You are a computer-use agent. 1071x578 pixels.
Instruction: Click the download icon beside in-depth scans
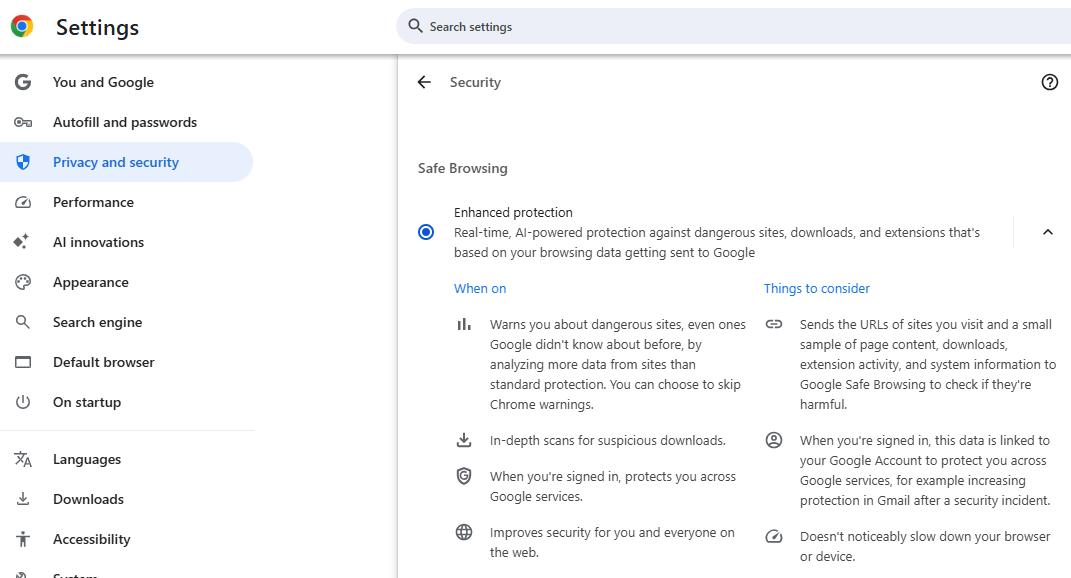point(464,440)
